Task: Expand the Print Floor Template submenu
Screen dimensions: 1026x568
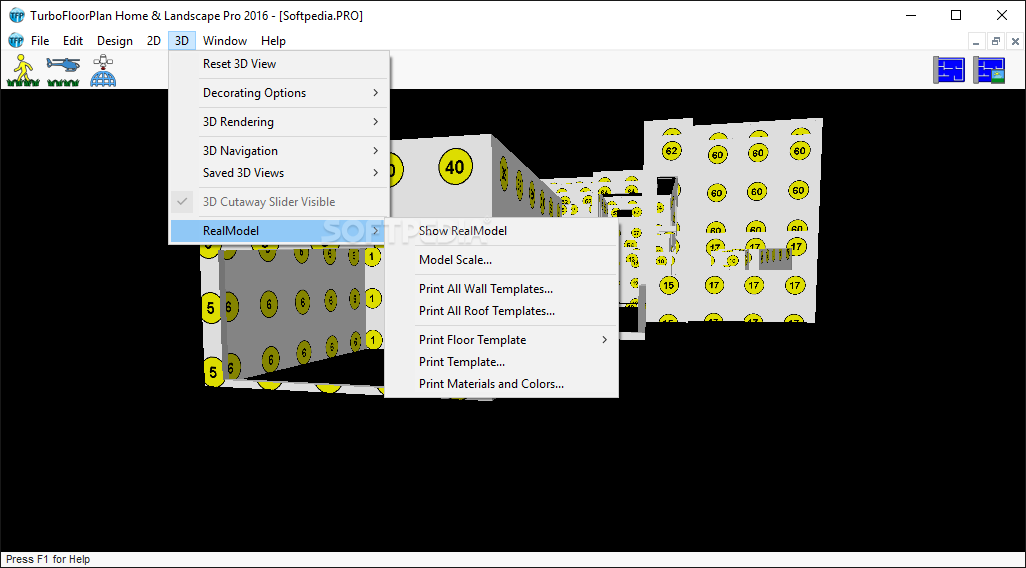Action: point(501,340)
